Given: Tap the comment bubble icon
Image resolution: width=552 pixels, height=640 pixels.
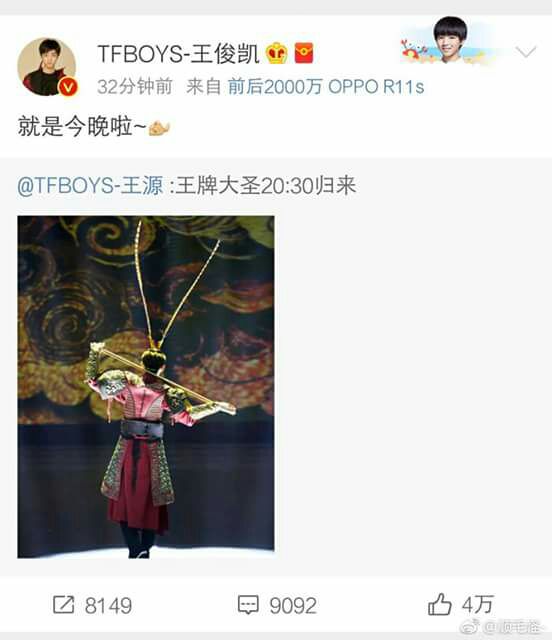Looking at the screenshot, I should click(248, 604).
